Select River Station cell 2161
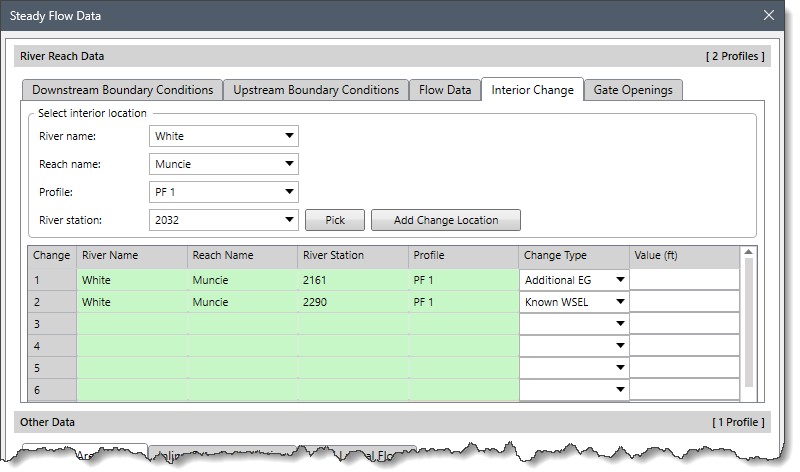The height and width of the screenshot is (472, 800). click(353, 280)
